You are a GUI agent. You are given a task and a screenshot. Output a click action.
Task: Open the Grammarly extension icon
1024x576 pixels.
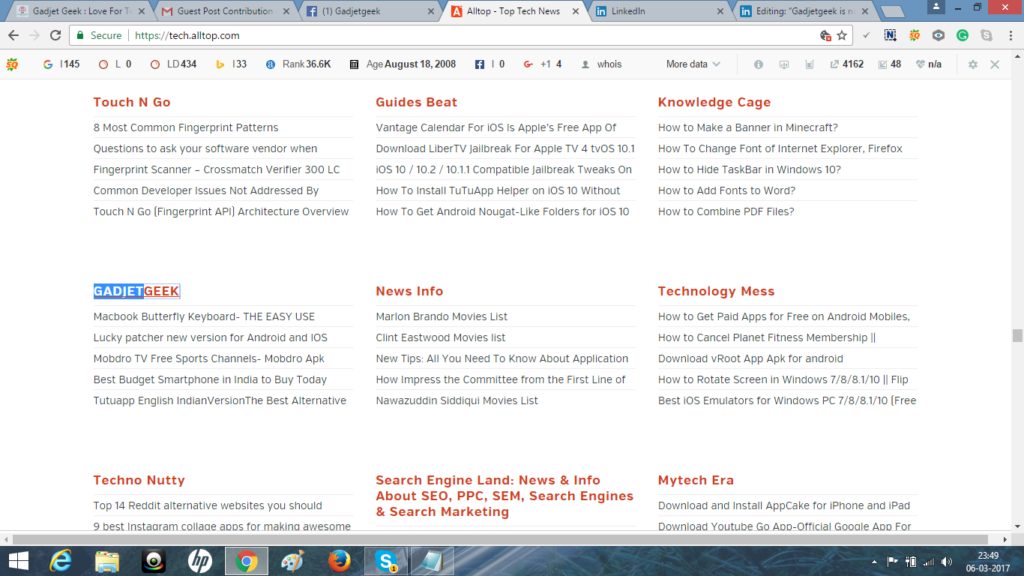point(963,35)
